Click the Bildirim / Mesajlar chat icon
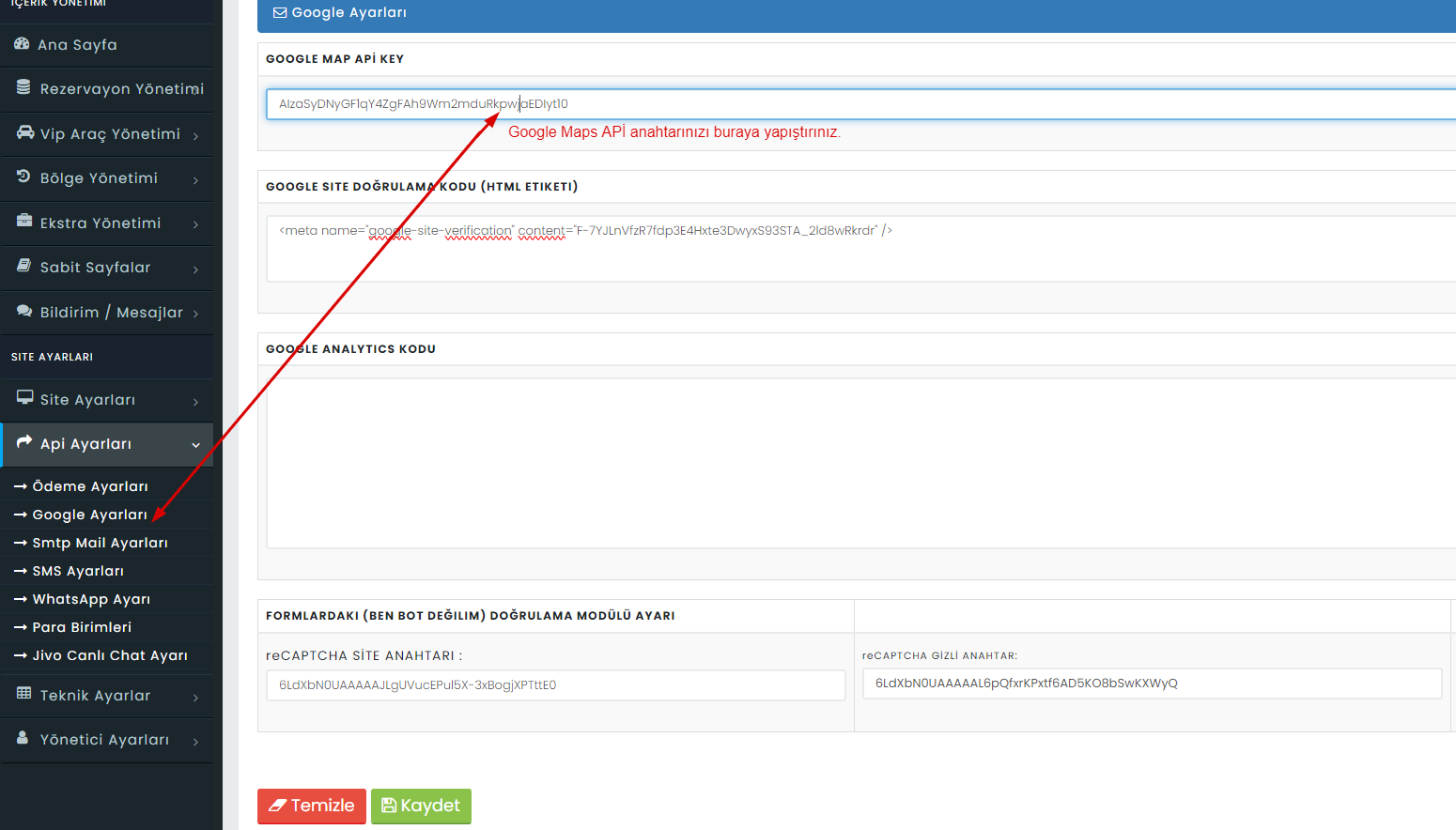The image size is (1456, 830). click(x=24, y=311)
